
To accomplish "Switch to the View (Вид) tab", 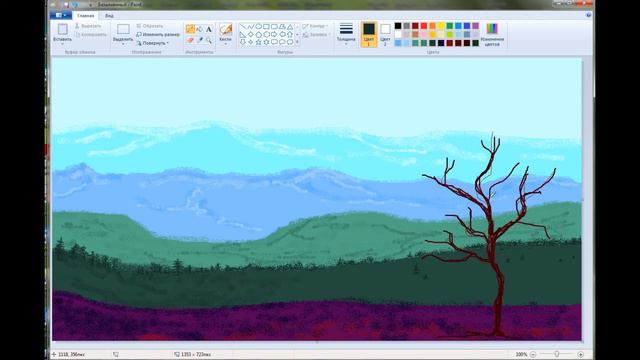I will point(109,16).
